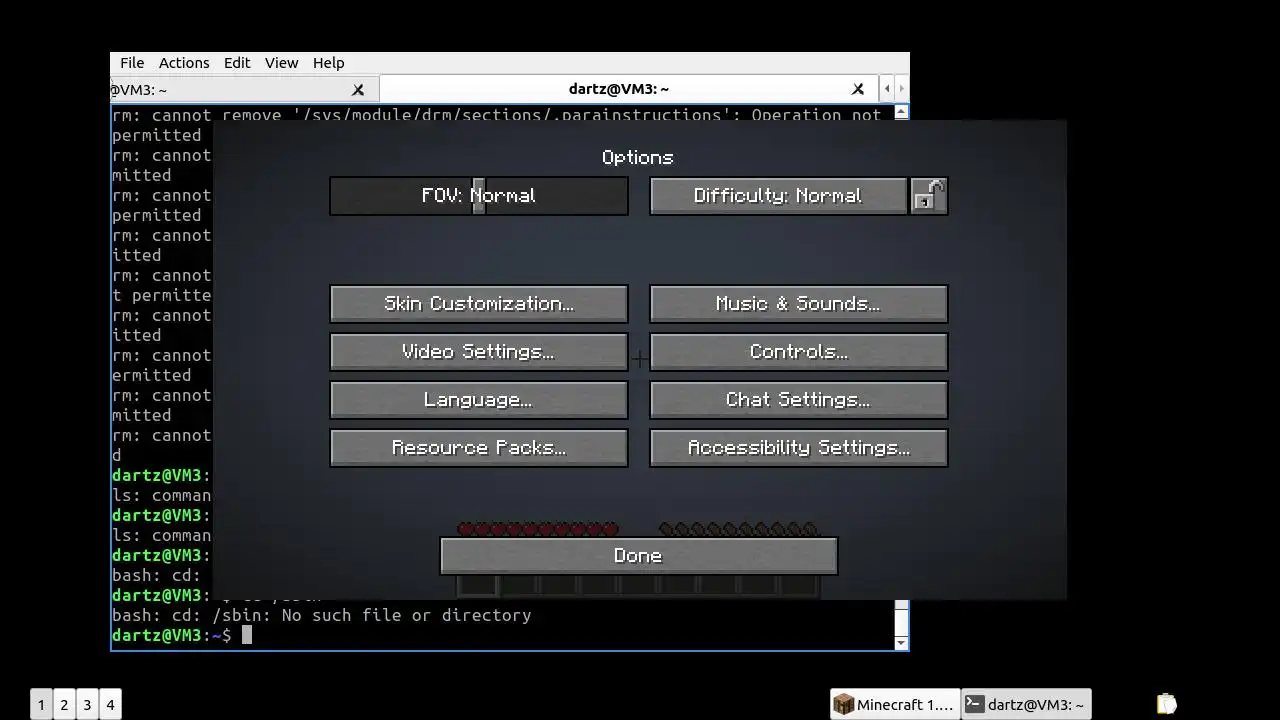Open Chat Settings
The image size is (1280, 720).
pos(798,400)
